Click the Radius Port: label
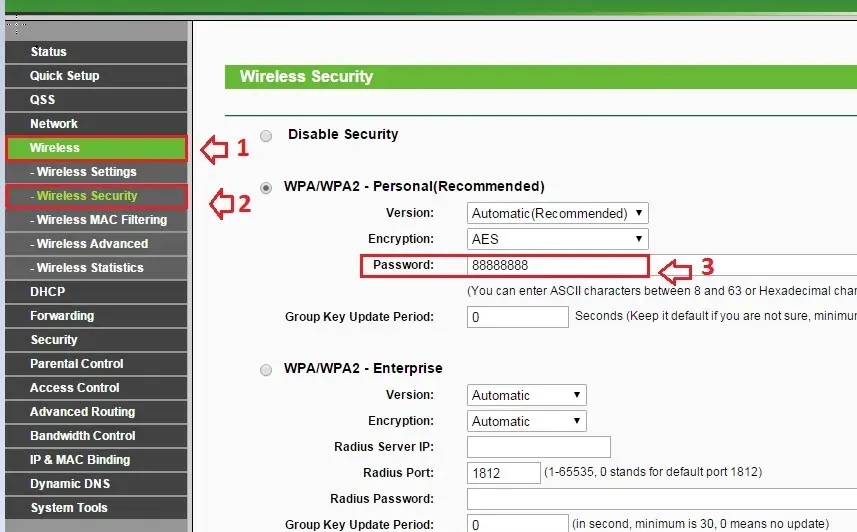Viewport: 857px width, 532px height. (x=398, y=473)
